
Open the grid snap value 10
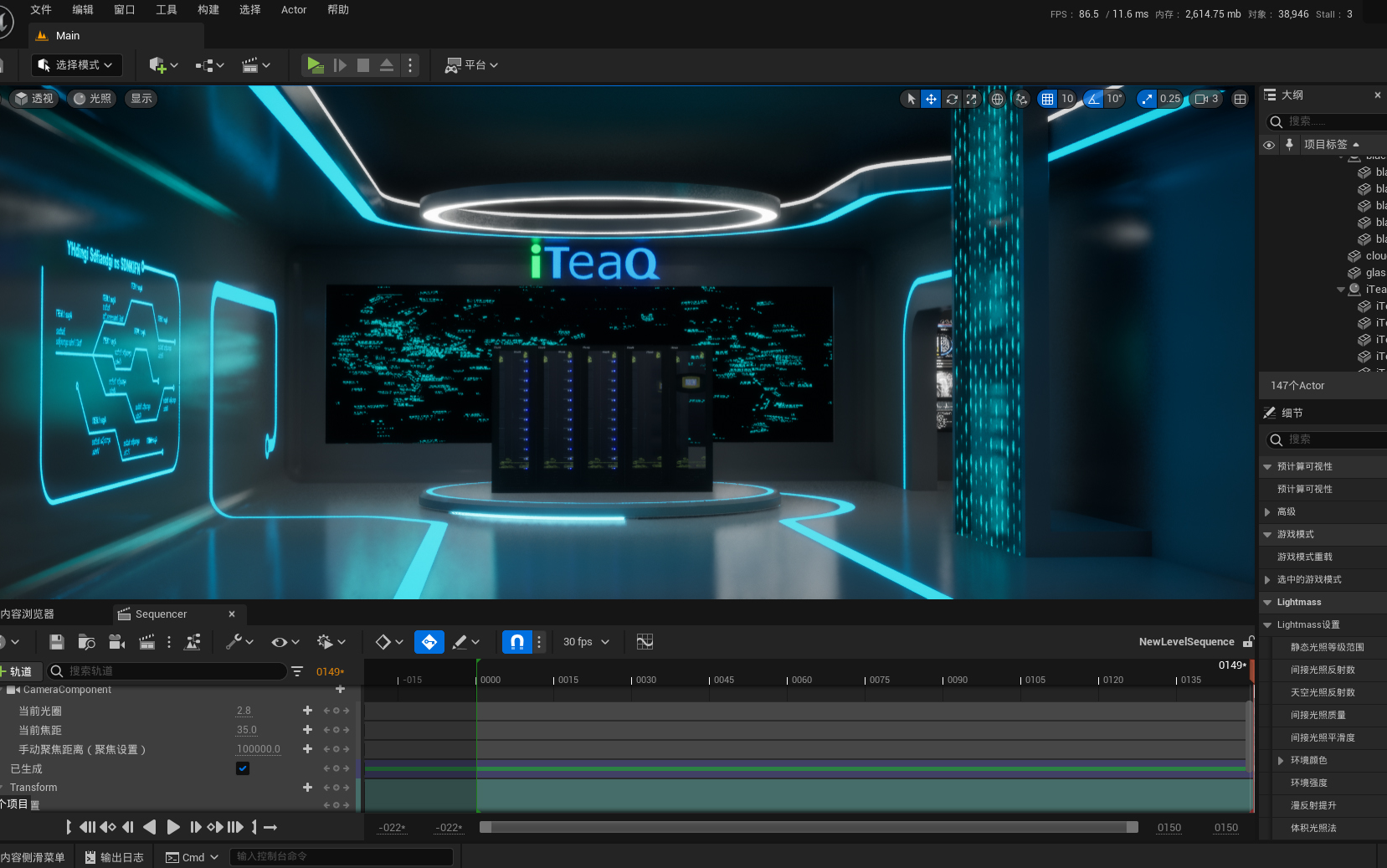click(x=1067, y=99)
